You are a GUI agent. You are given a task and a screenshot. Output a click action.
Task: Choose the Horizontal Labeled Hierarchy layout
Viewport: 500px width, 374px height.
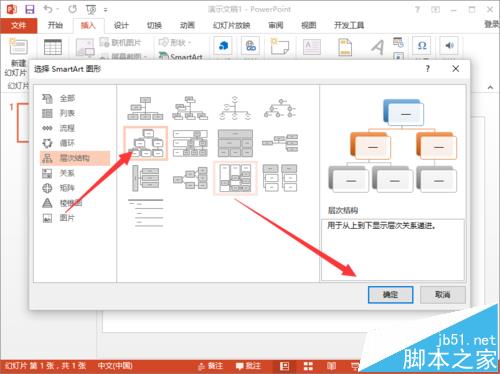pyautogui.click(x=235, y=179)
